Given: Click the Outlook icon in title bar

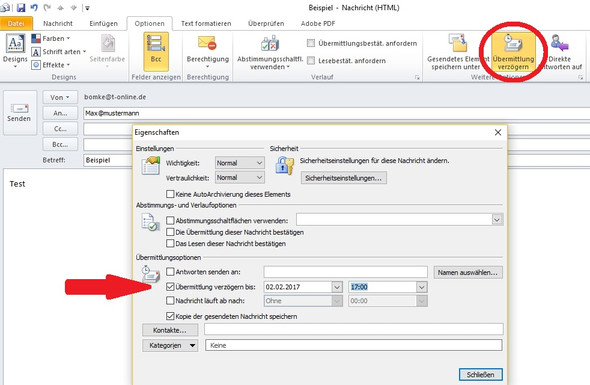Looking at the screenshot, I should point(6,7).
